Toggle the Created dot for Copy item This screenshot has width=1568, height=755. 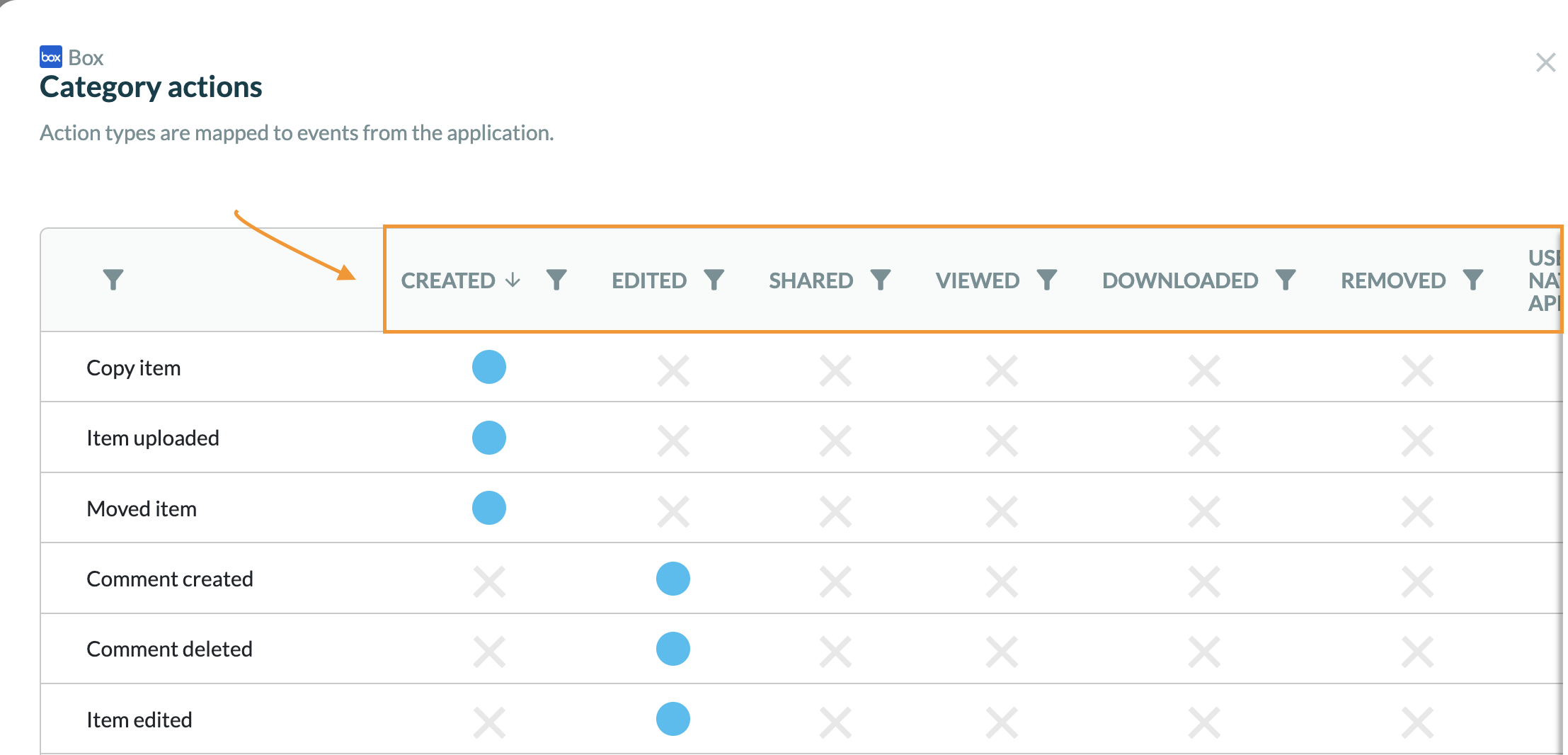(x=489, y=367)
